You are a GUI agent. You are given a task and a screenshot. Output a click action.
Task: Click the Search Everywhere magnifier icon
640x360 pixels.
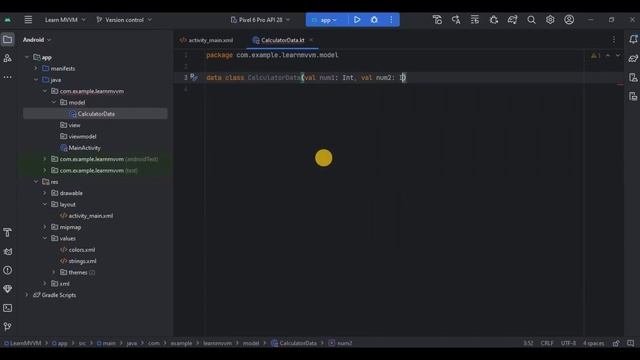pyautogui.click(x=531, y=20)
